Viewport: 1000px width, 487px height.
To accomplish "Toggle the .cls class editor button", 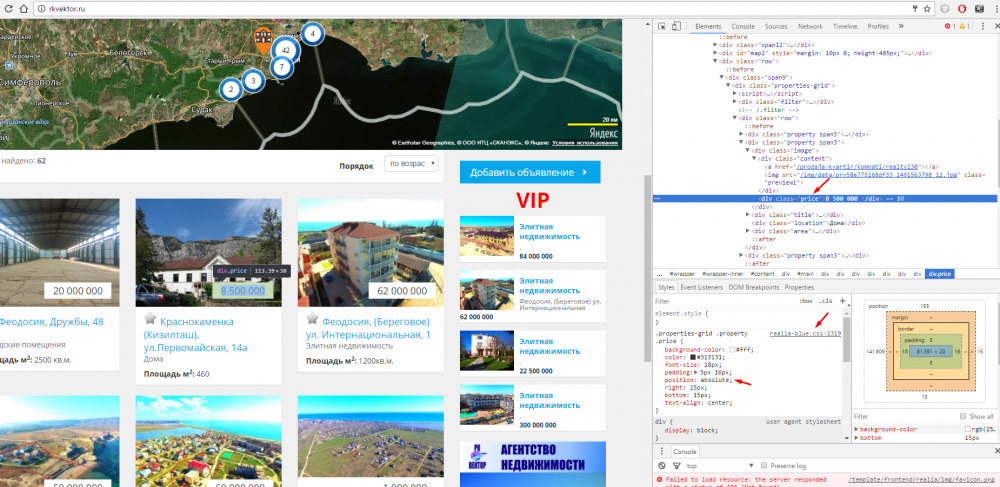I will [x=826, y=301].
